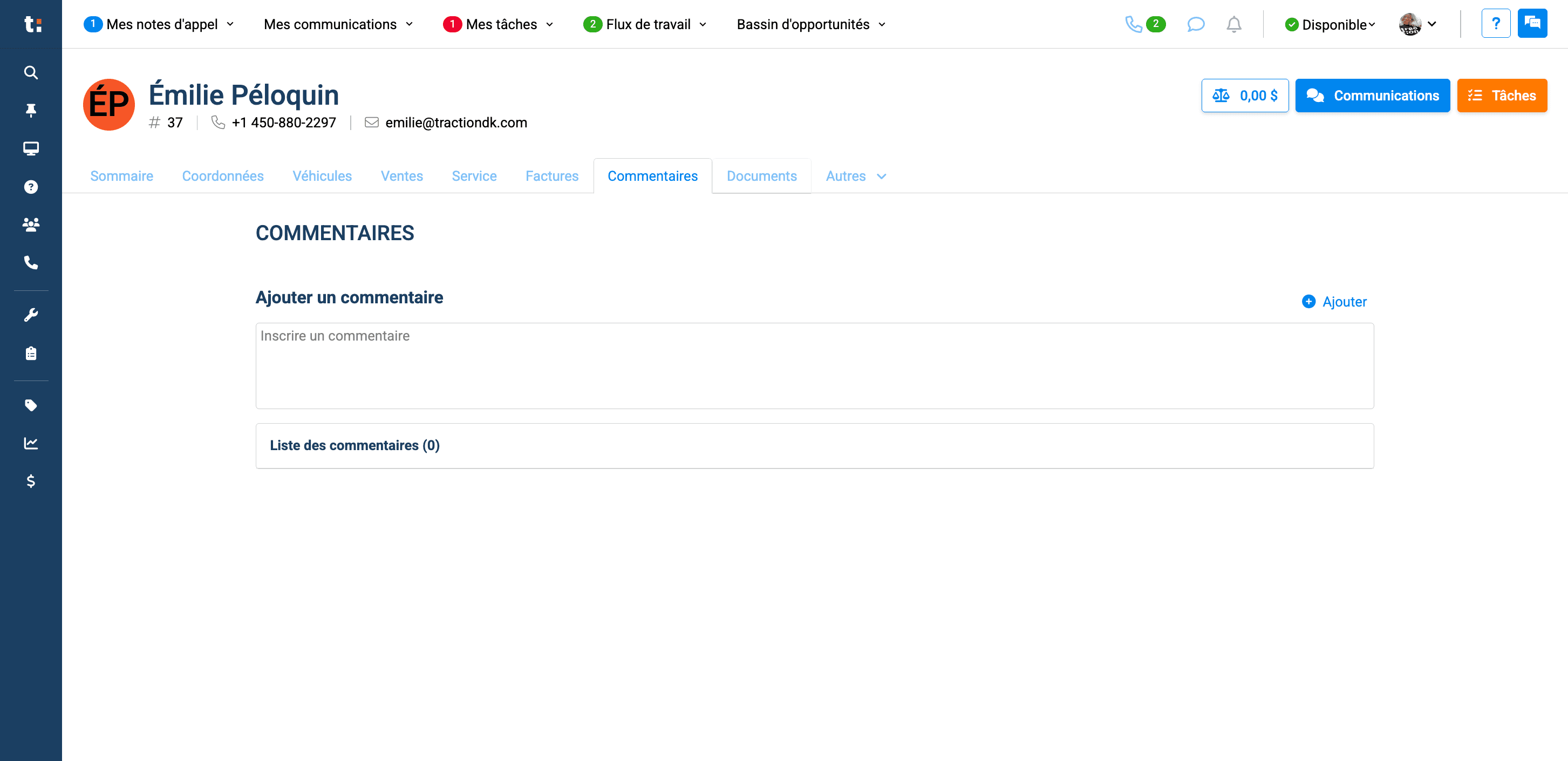Click phone number +1 450-880-2297

pyautogui.click(x=284, y=123)
